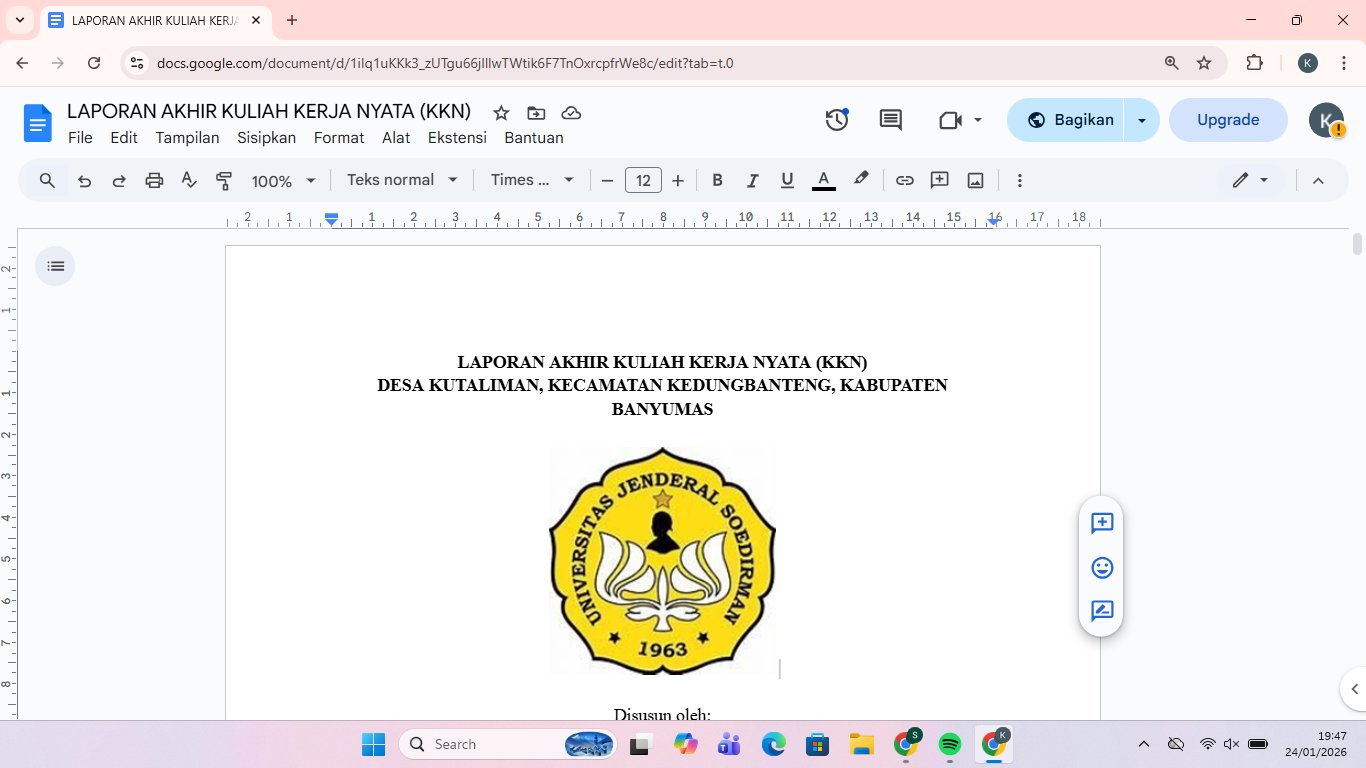Click the insert image icon
The image size is (1366, 768).
[x=975, y=181]
